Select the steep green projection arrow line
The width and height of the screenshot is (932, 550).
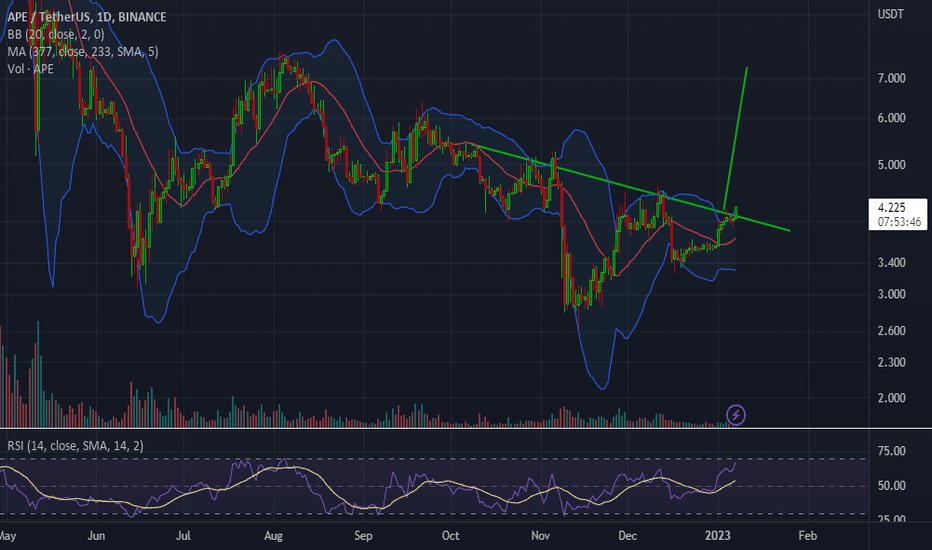pyautogui.click(x=735, y=140)
